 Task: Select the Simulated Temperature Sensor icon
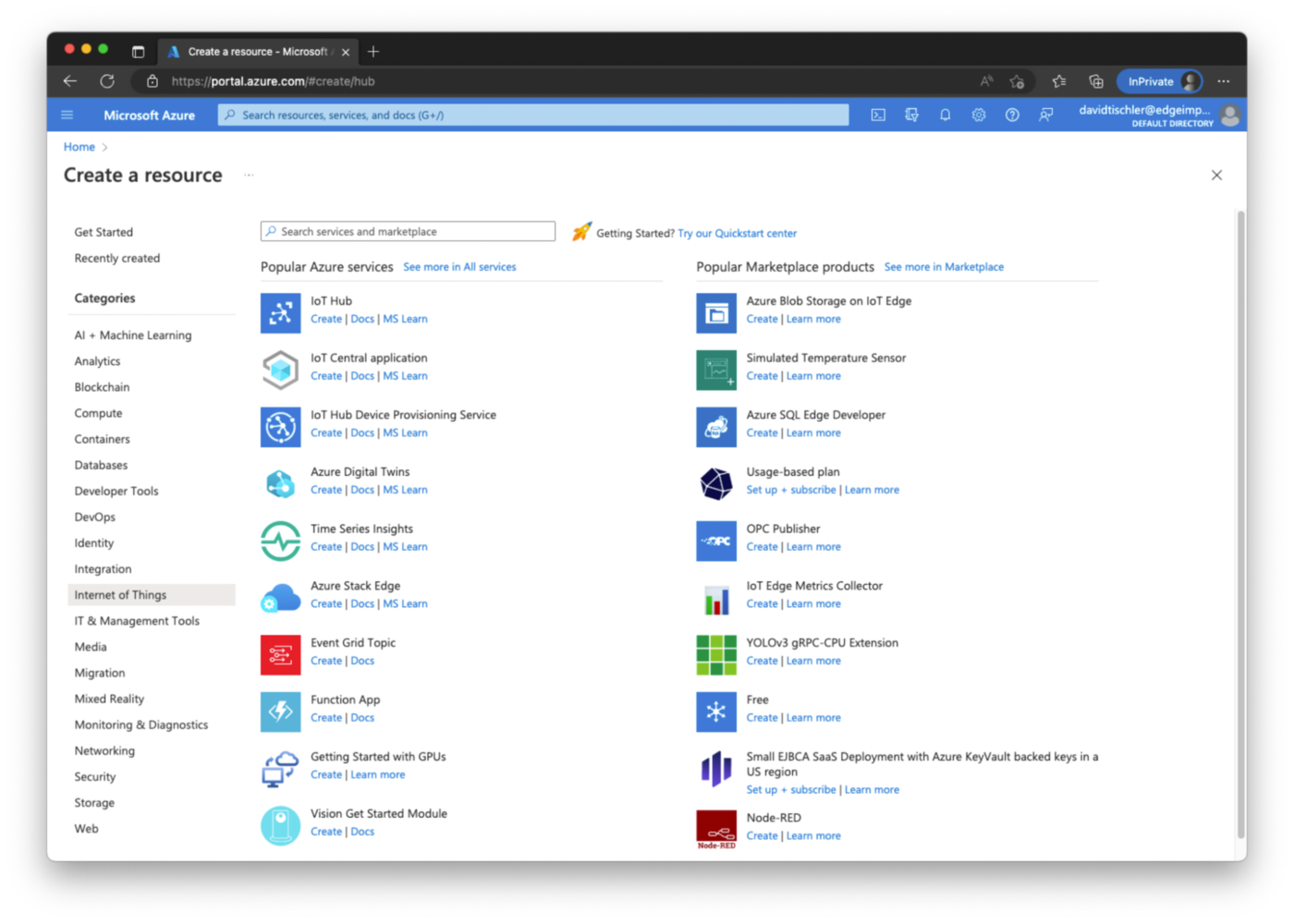[x=716, y=370]
